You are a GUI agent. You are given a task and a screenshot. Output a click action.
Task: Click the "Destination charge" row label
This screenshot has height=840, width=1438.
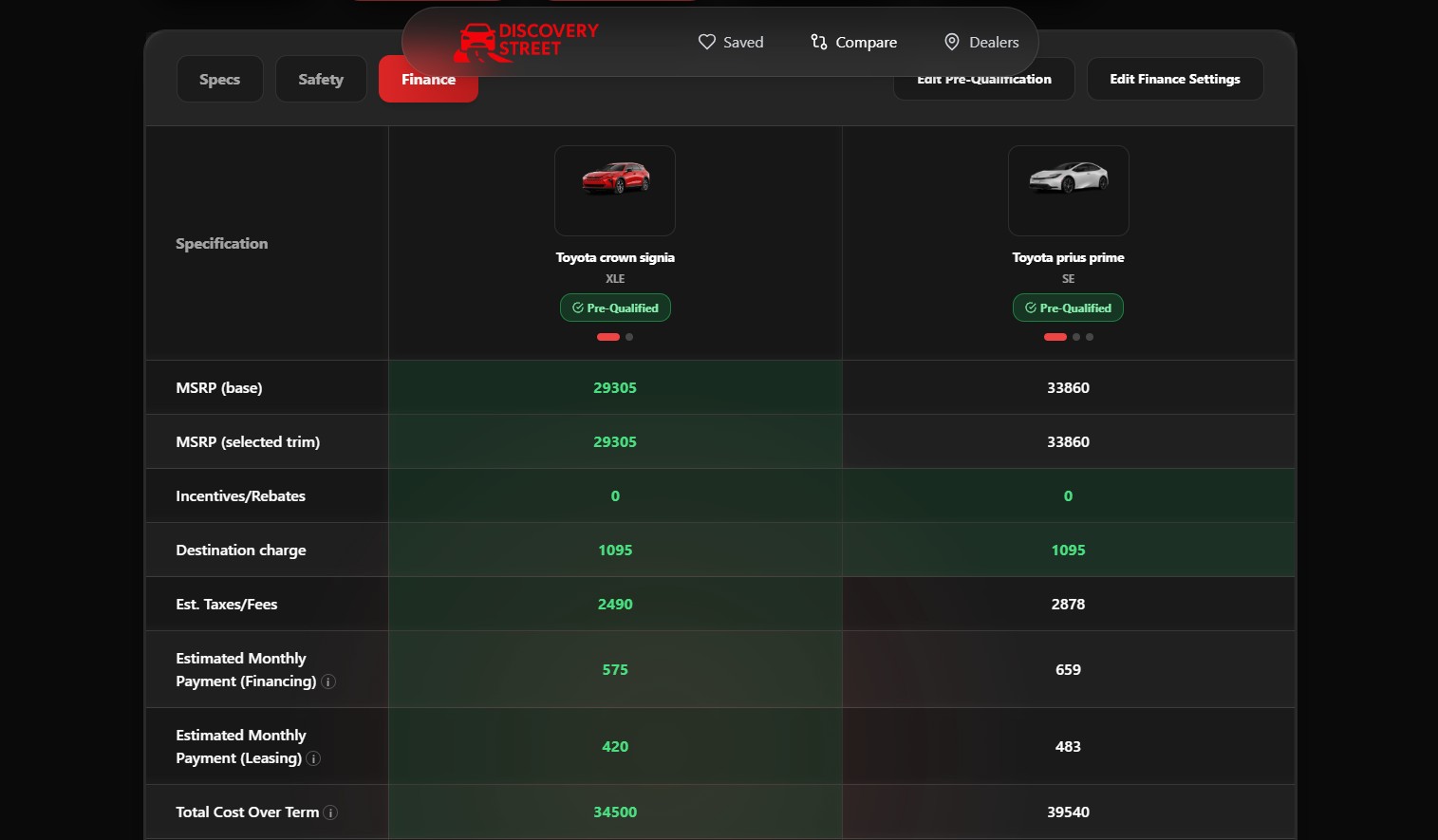(x=241, y=550)
